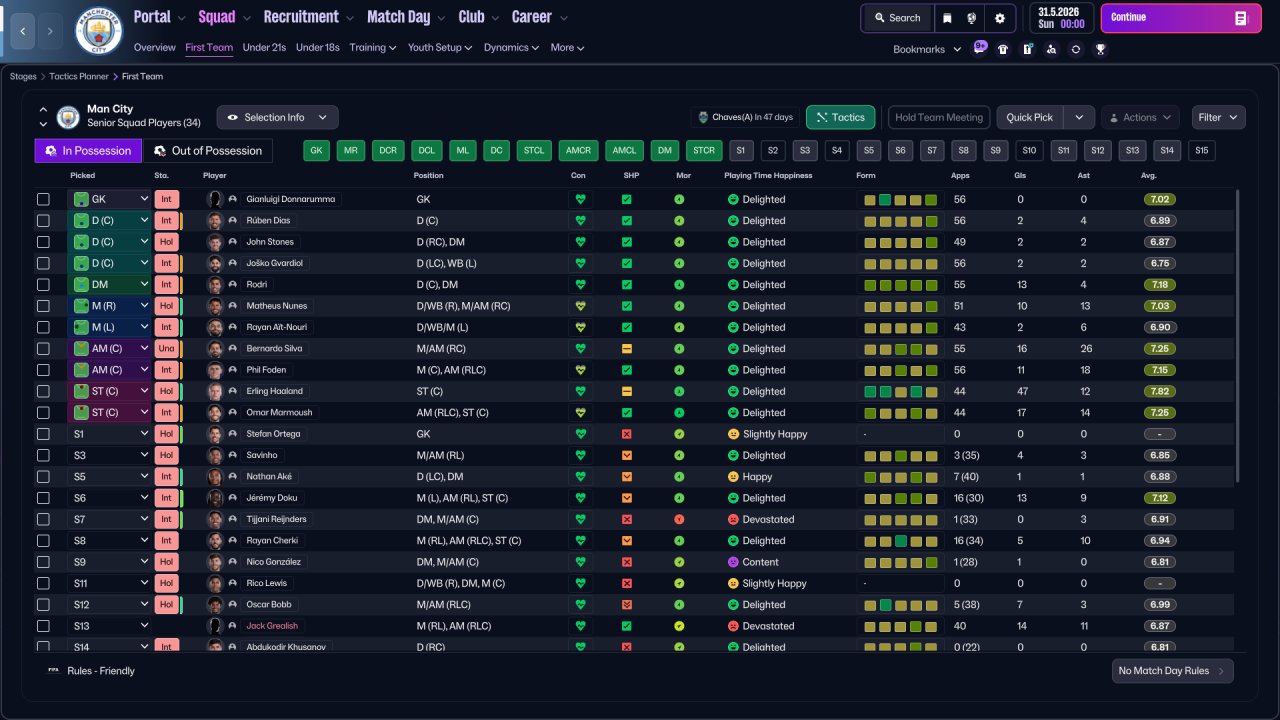The height and width of the screenshot is (720, 1280).
Task: Click the kit shirt shortcut icon
Action: coord(1003,49)
